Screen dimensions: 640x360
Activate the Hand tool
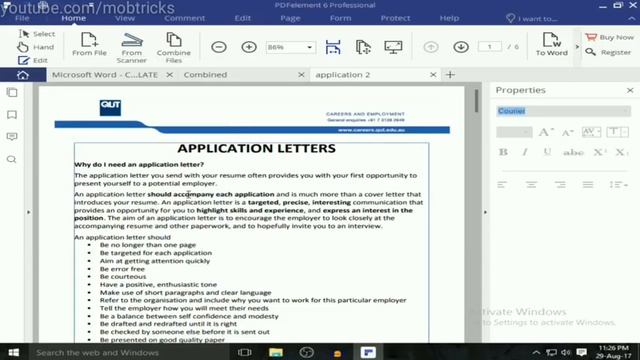pyautogui.click(x=36, y=47)
